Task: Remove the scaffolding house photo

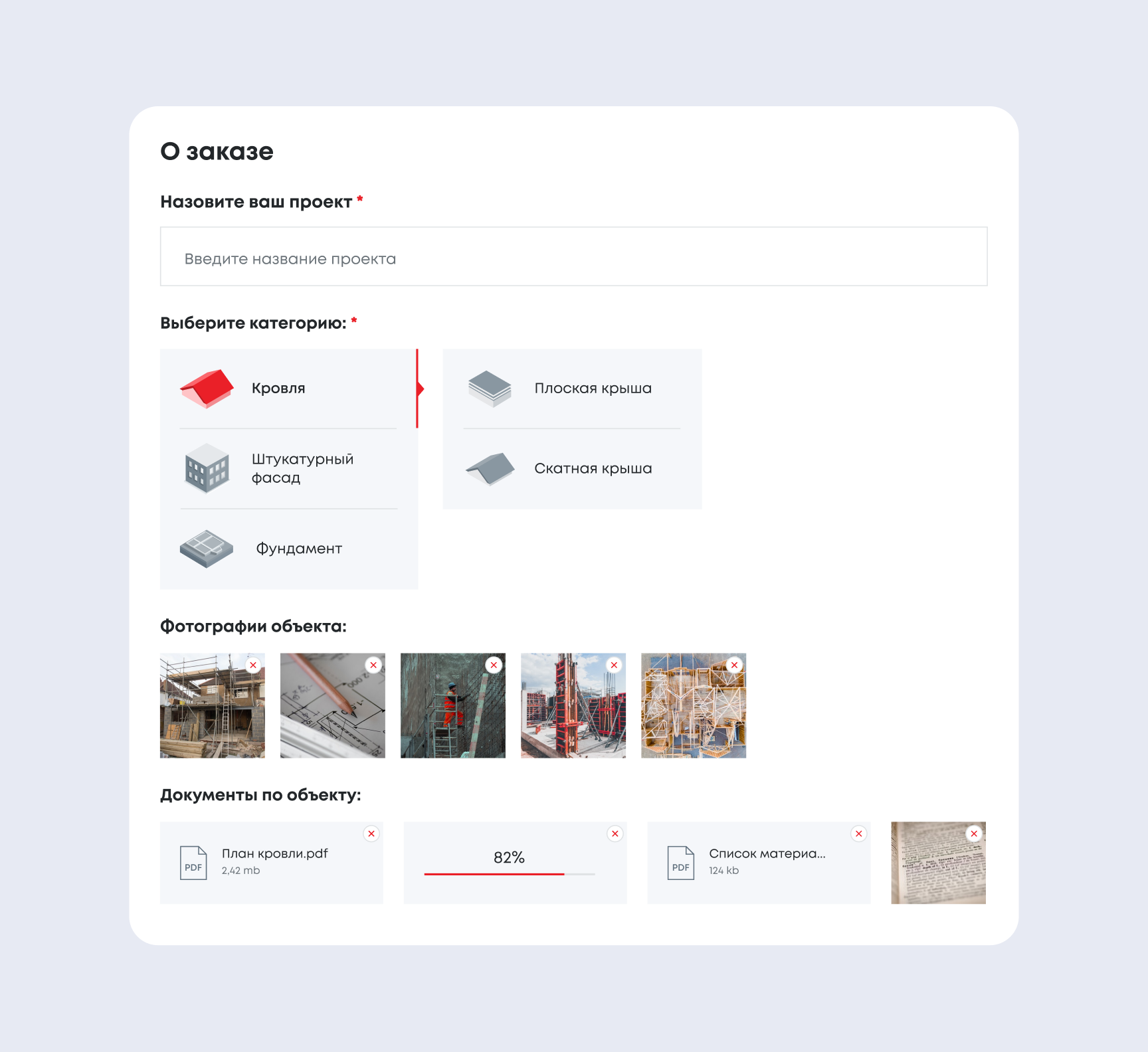Action: click(x=253, y=665)
